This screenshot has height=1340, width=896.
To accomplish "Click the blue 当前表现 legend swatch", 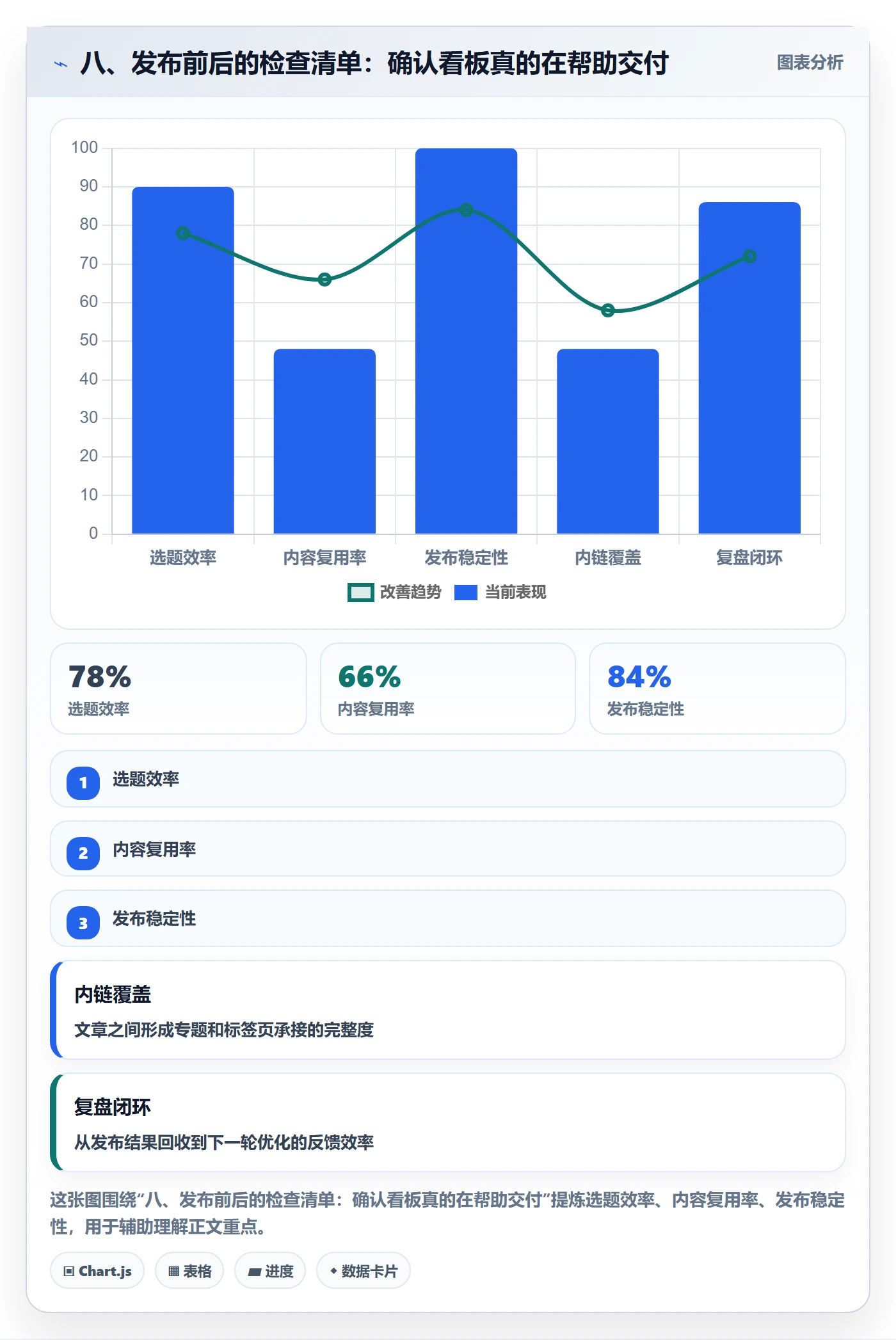I will coord(466,593).
